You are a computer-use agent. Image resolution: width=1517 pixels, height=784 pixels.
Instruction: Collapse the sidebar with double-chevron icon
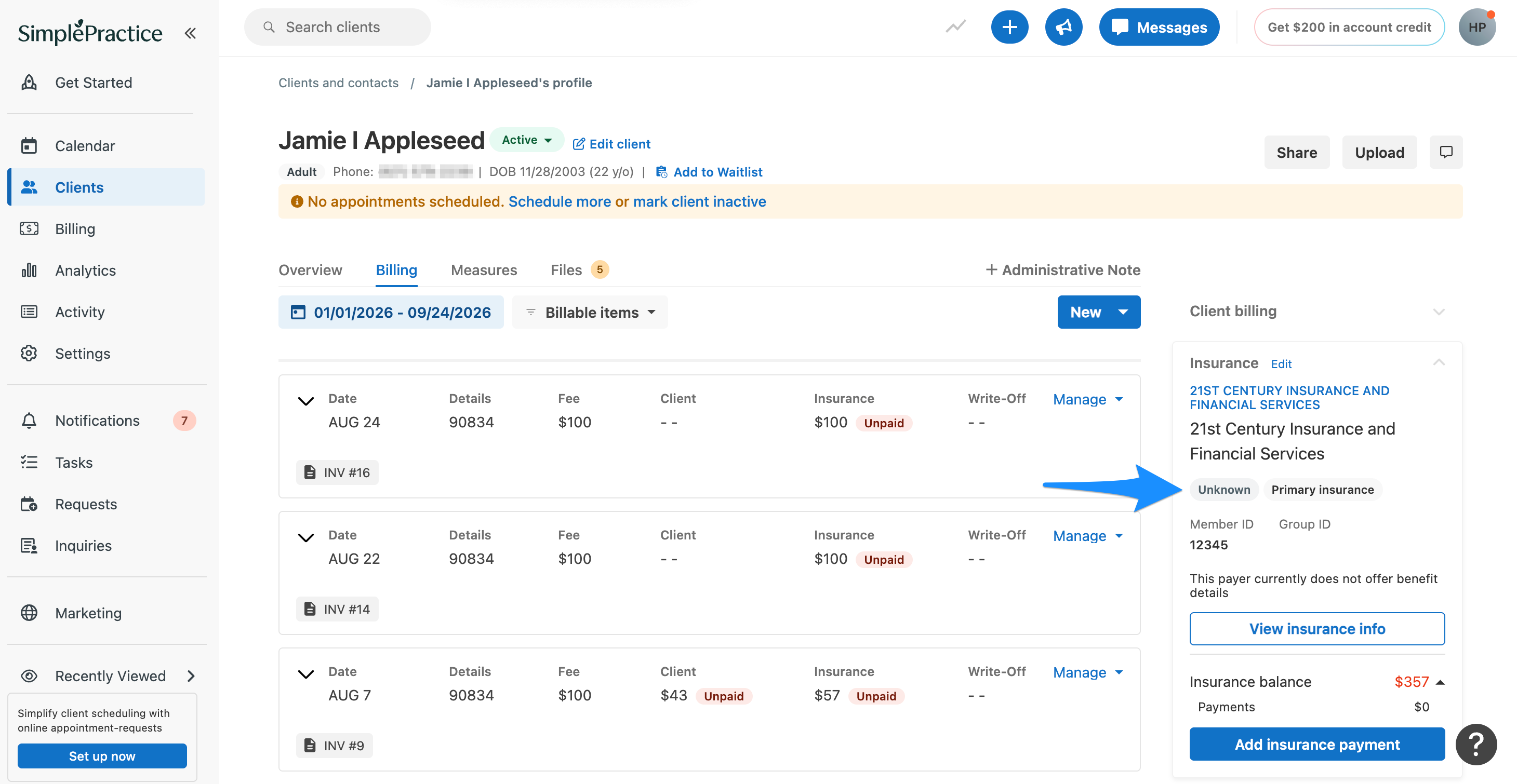click(190, 33)
